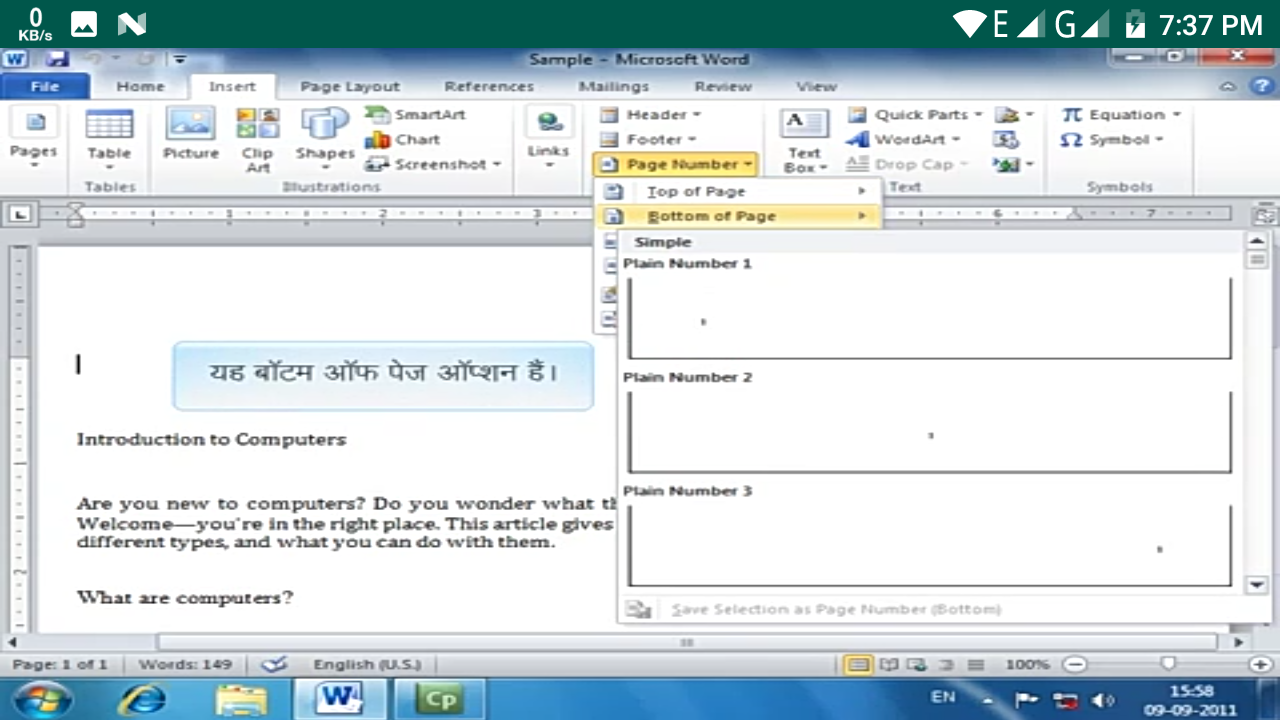Choose Plain Number 2 thumbnail

pyautogui.click(x=930, y=432)
